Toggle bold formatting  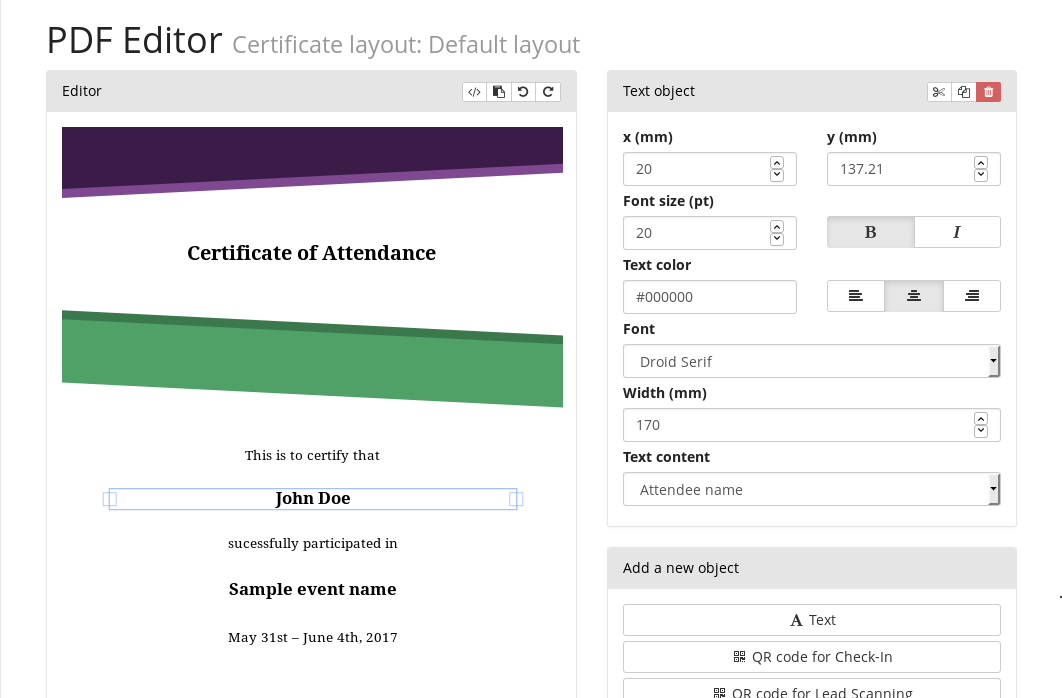click(x=870, y=232)
